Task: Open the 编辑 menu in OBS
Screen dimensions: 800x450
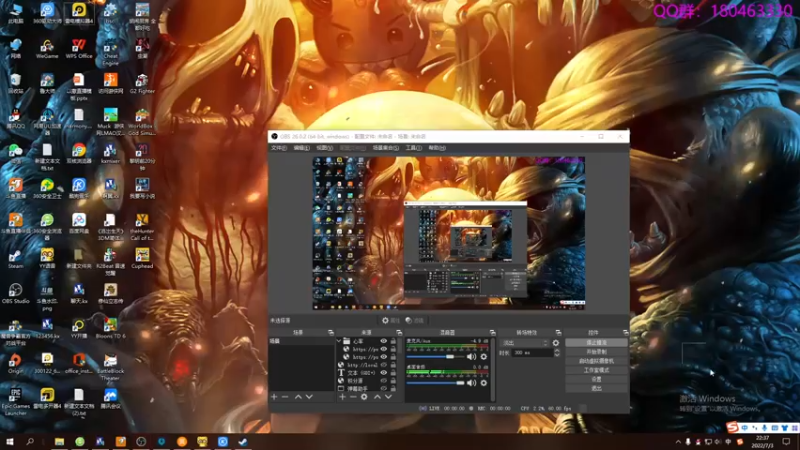Action: point(302,148)
